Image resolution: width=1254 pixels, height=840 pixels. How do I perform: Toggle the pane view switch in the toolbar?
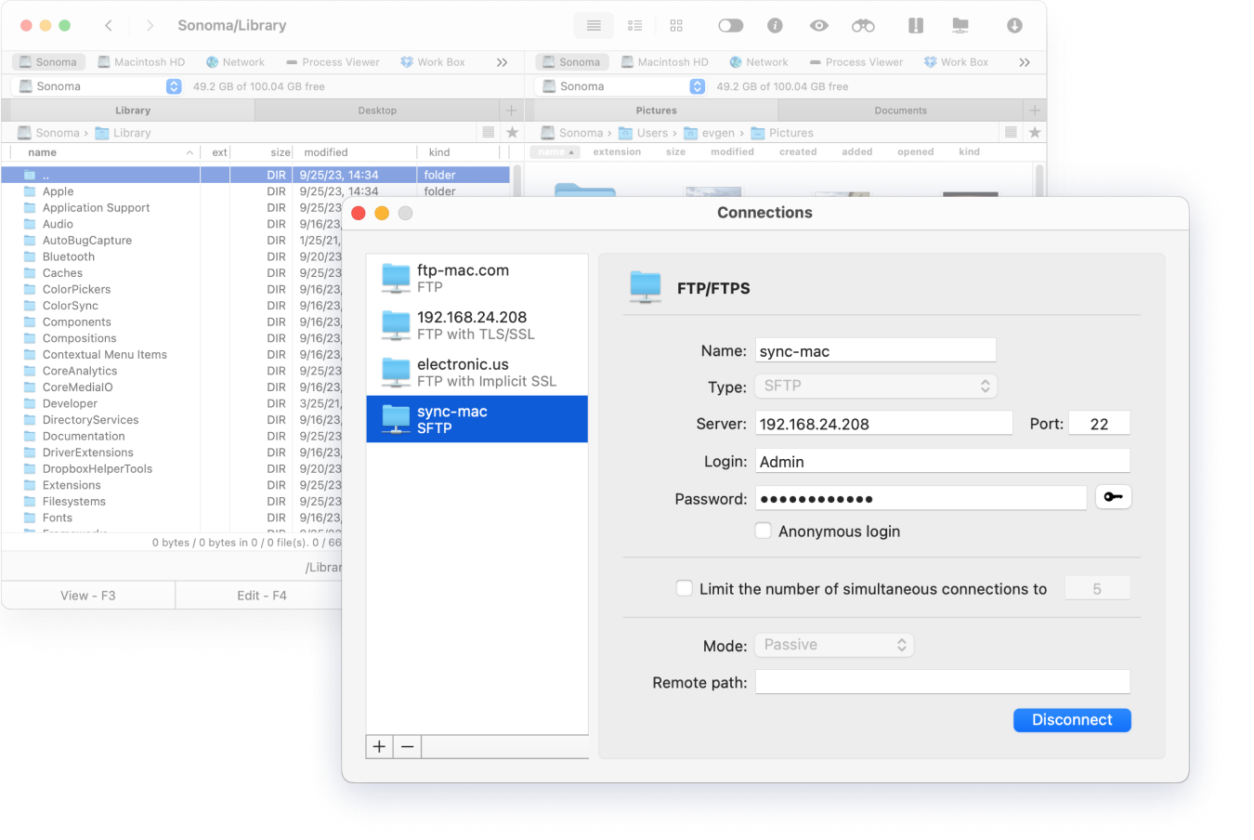[915, 25]
